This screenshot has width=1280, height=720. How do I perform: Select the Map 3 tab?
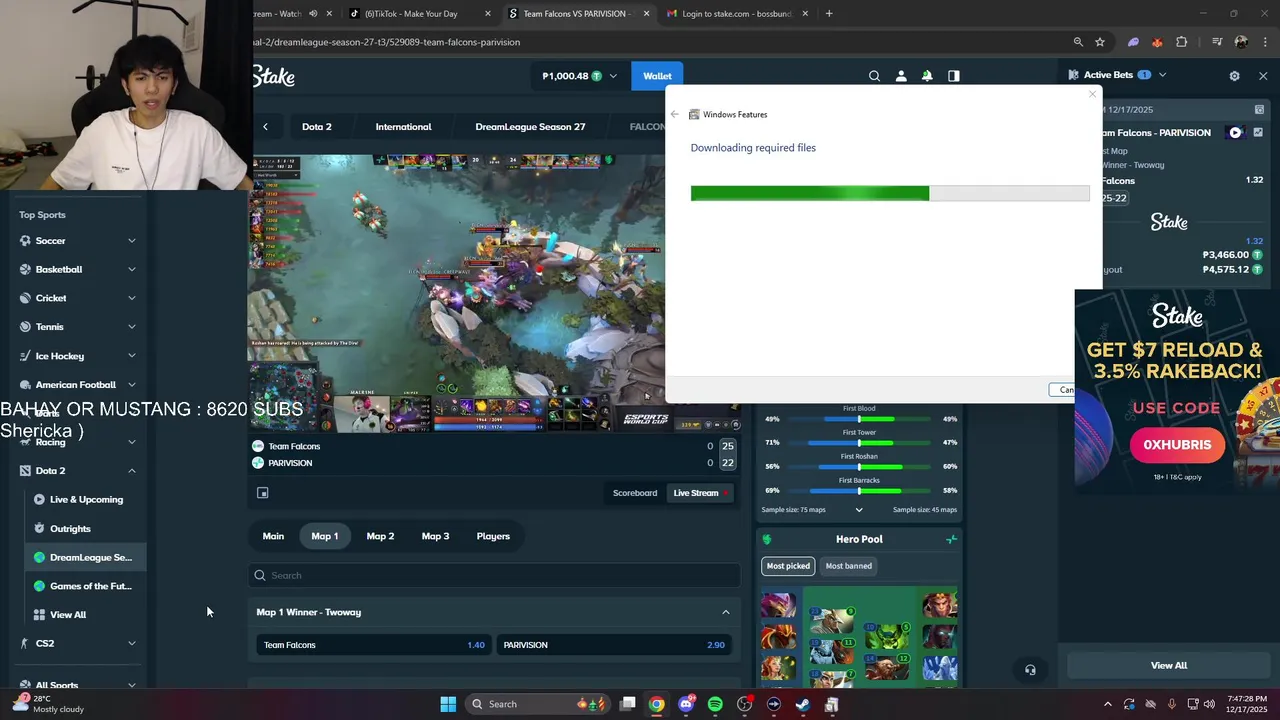435,536
